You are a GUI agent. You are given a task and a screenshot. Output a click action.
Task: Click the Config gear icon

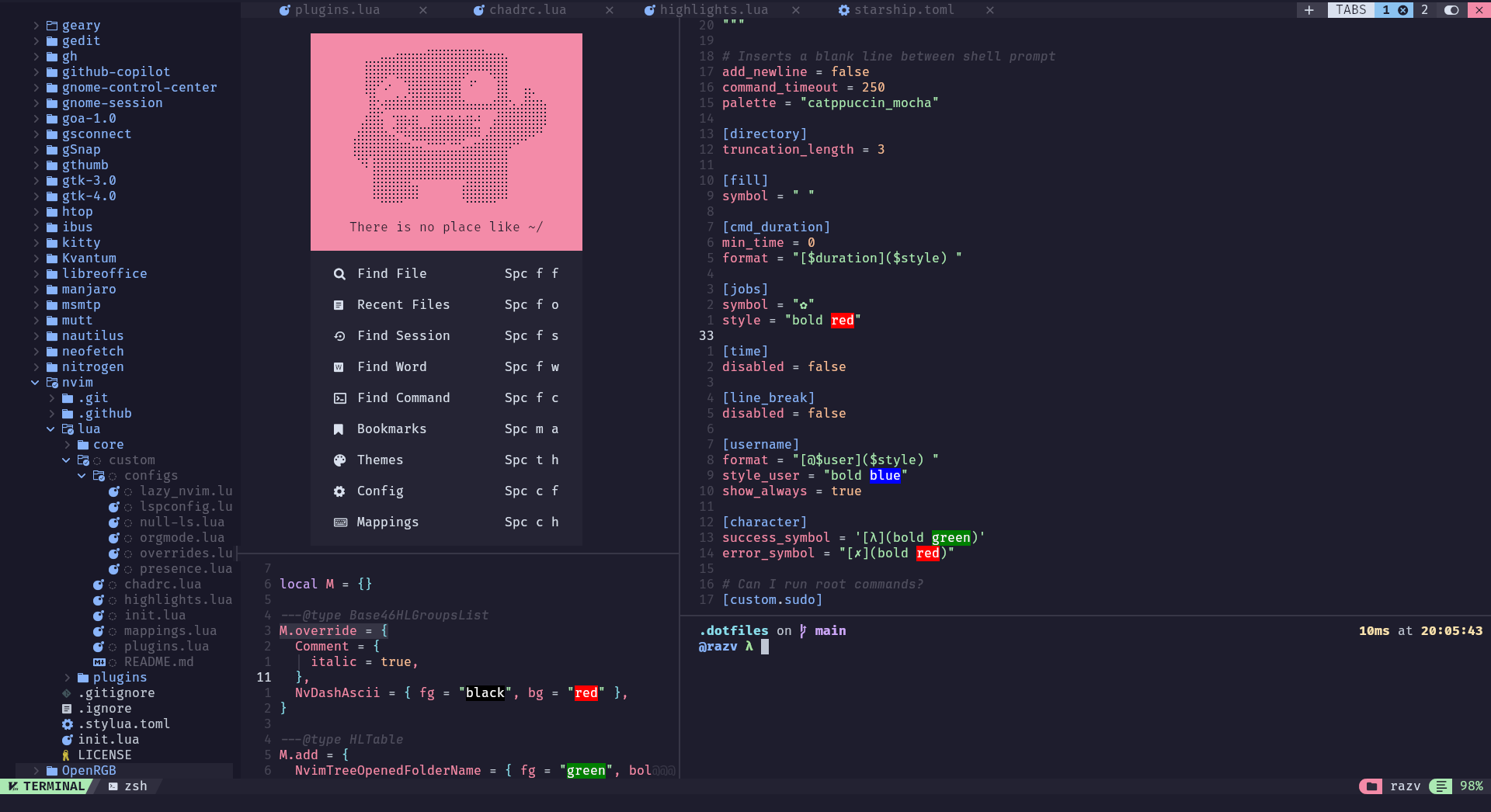tap(339, 491)
